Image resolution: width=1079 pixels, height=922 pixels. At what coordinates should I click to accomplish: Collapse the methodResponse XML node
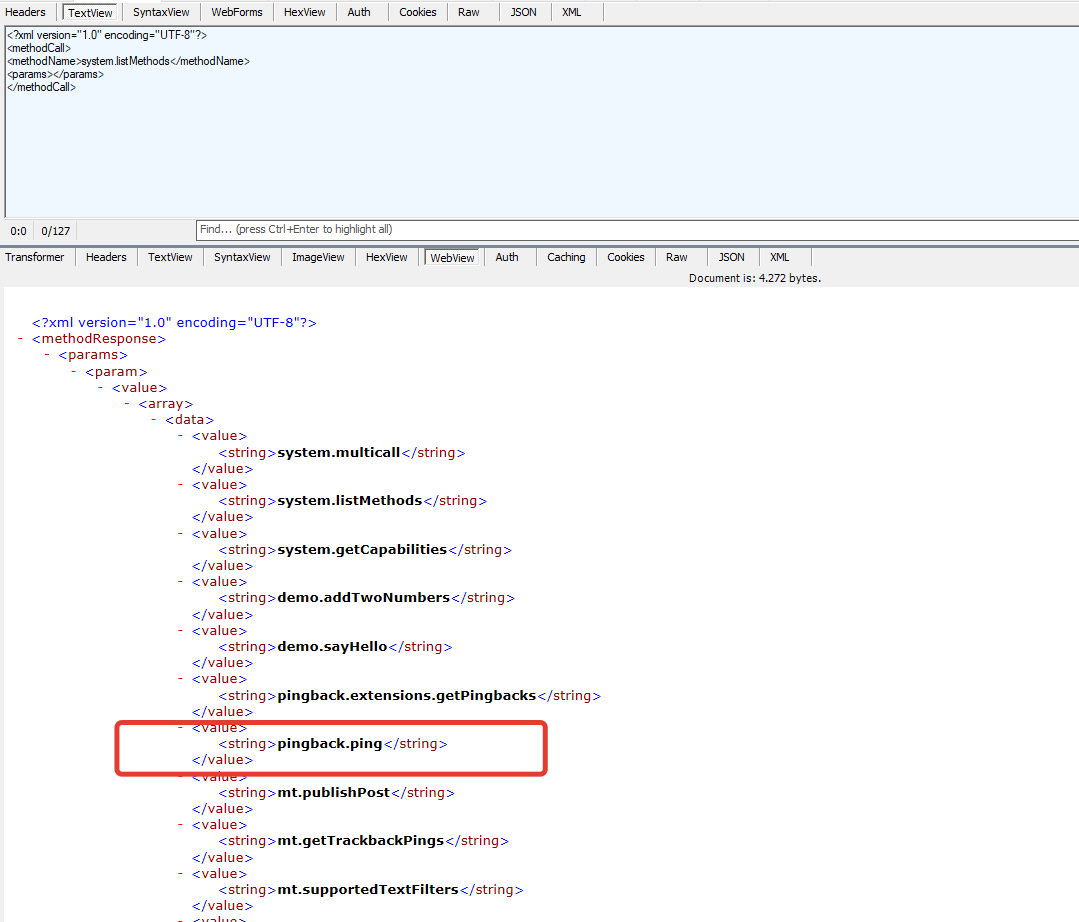(21, 339)
